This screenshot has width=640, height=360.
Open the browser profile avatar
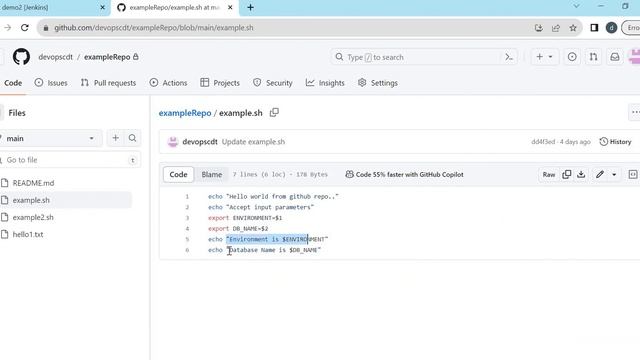pyautogui.click(x=611, y=28)
